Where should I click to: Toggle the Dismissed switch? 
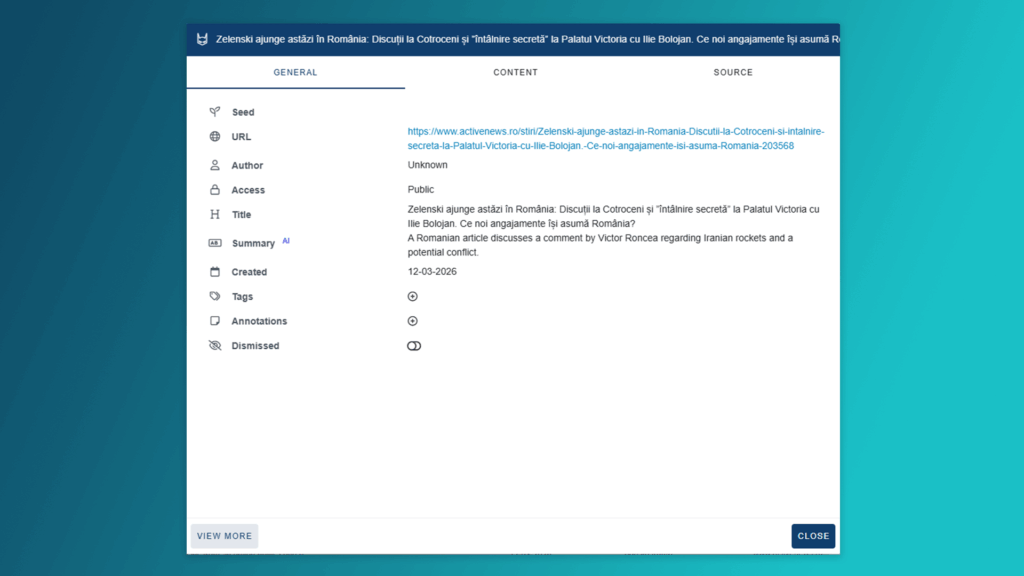point(414,346)
